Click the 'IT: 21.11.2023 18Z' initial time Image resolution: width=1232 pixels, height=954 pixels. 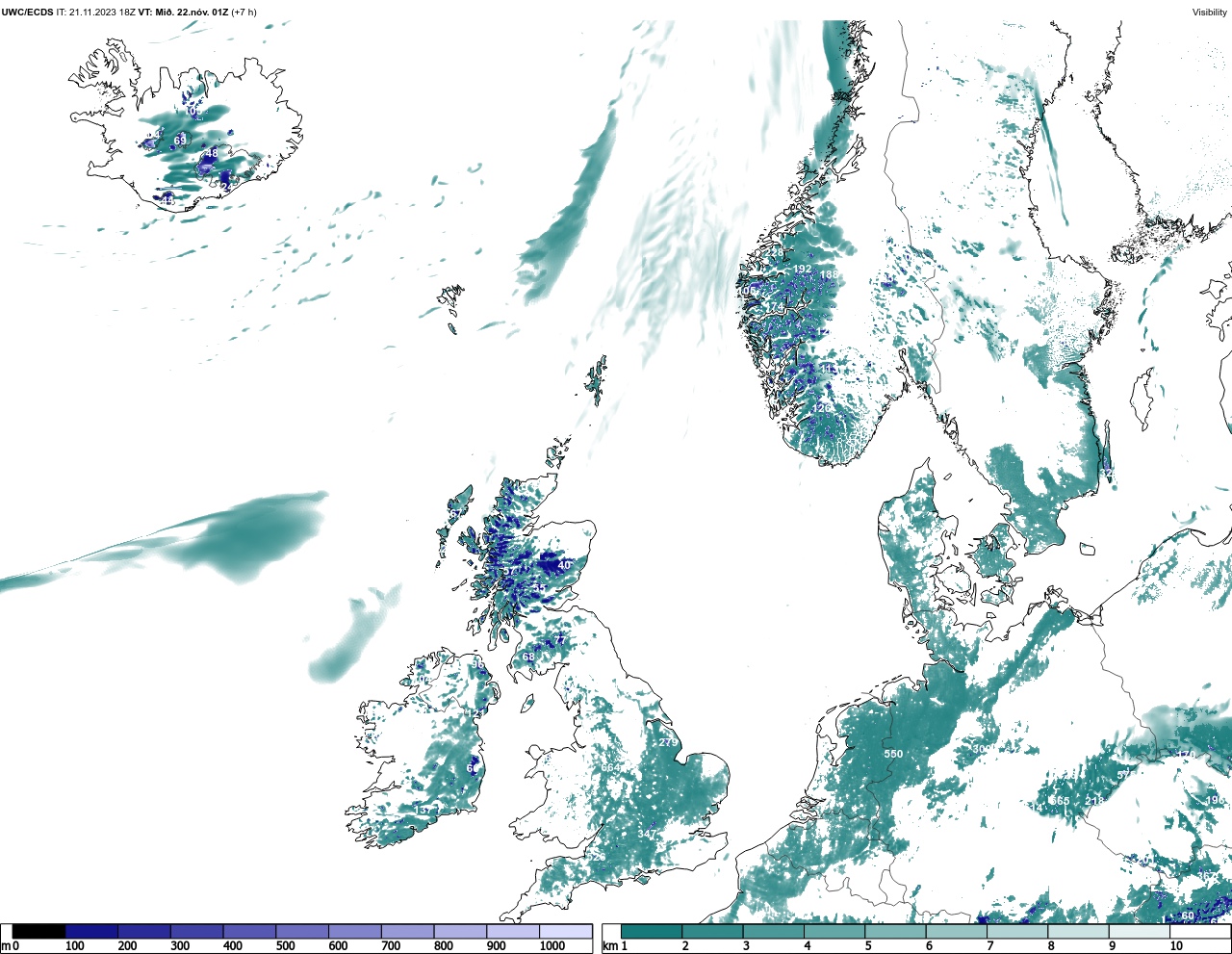pyautogui.click(x=96, y=12)
